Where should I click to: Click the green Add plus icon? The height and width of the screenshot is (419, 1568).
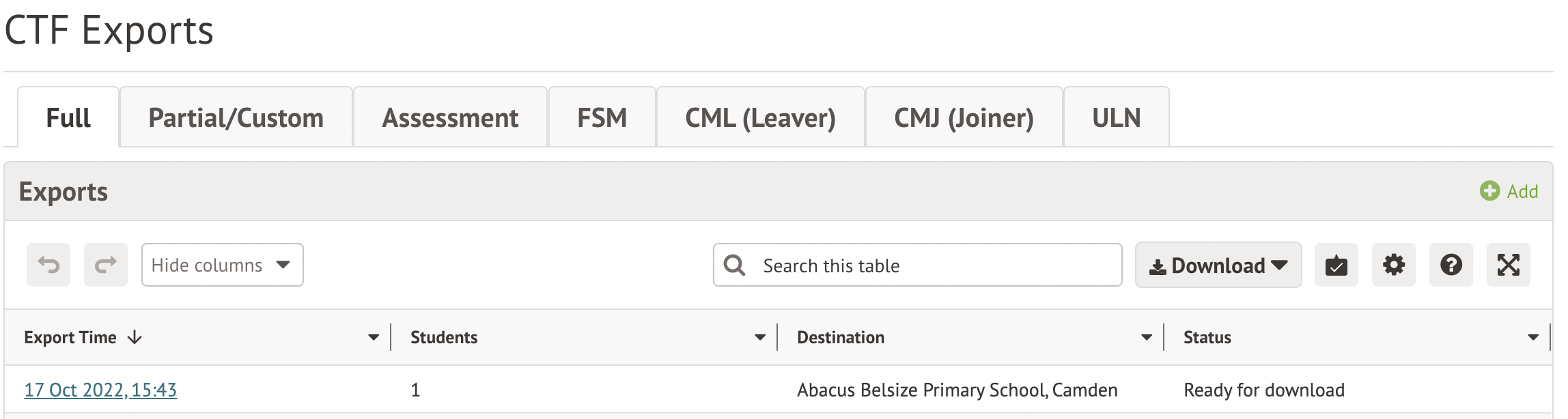tap(1489, 191)
